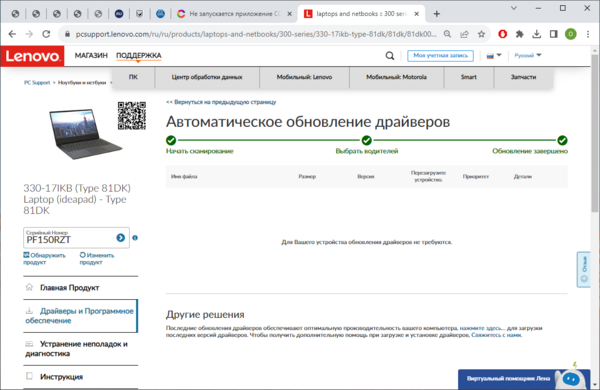Click the 'Размер' column header

307,176
